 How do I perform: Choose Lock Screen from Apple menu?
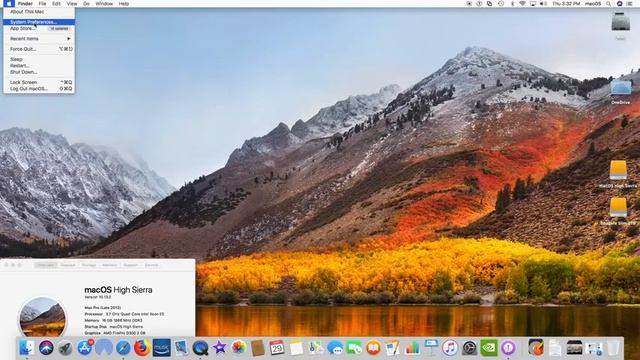click(x=39, y=82)
